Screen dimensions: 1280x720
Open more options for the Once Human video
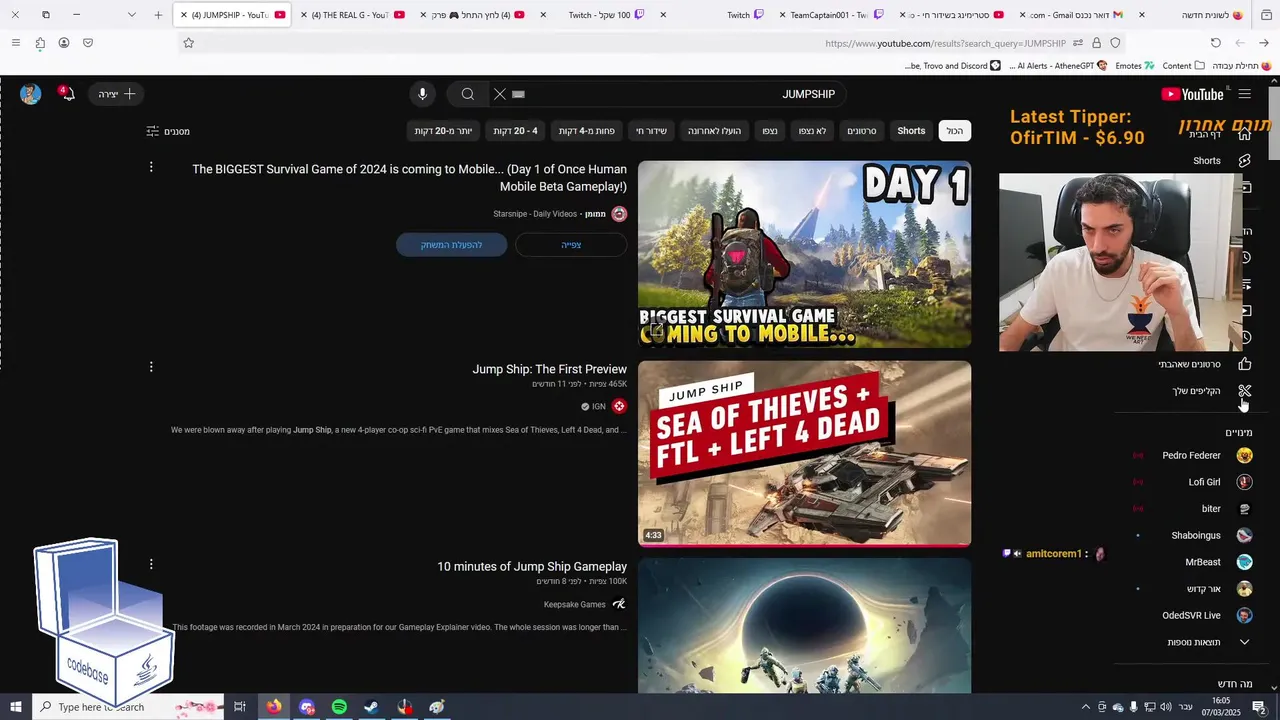[x=151, y=167]
